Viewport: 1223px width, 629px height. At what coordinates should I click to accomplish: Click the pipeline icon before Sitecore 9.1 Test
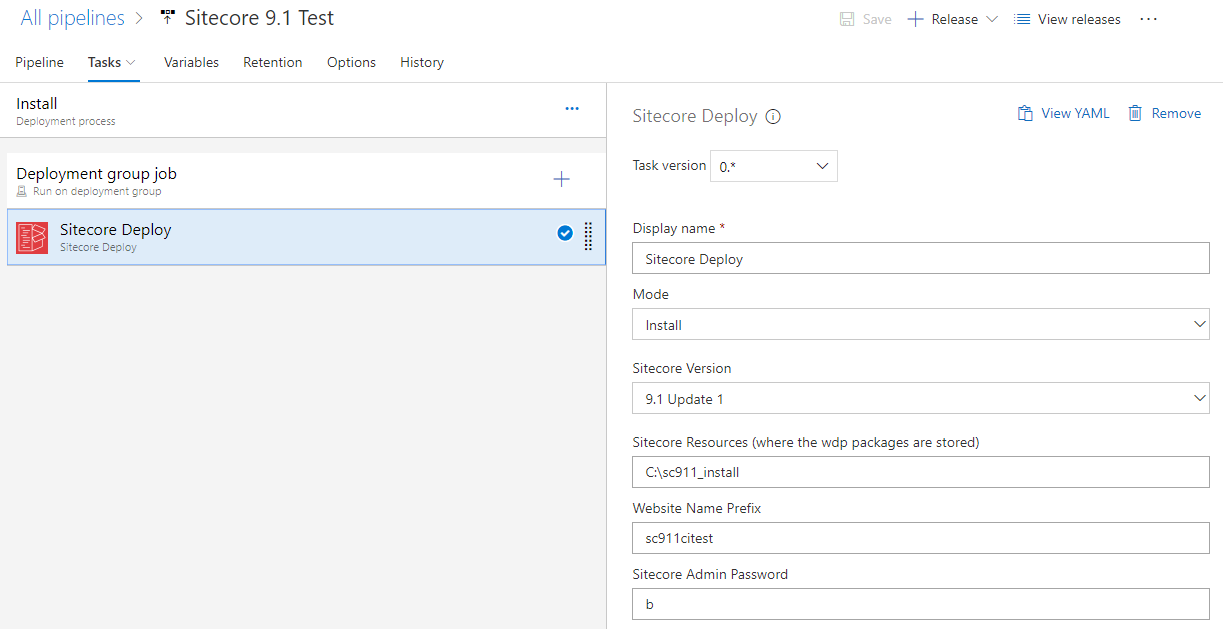(x=168, y=18)
